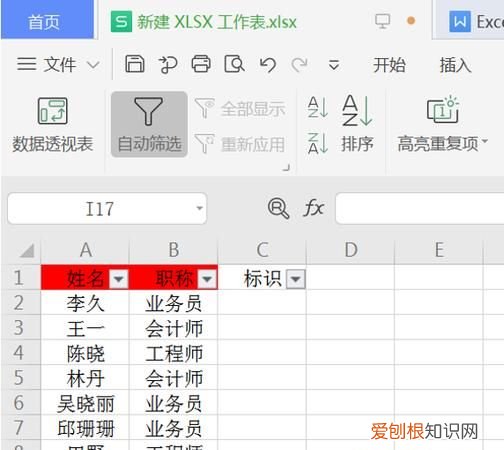Click into the formula bar
The image size is (504, 450).
pyautogui.click(x=420, y=209)
